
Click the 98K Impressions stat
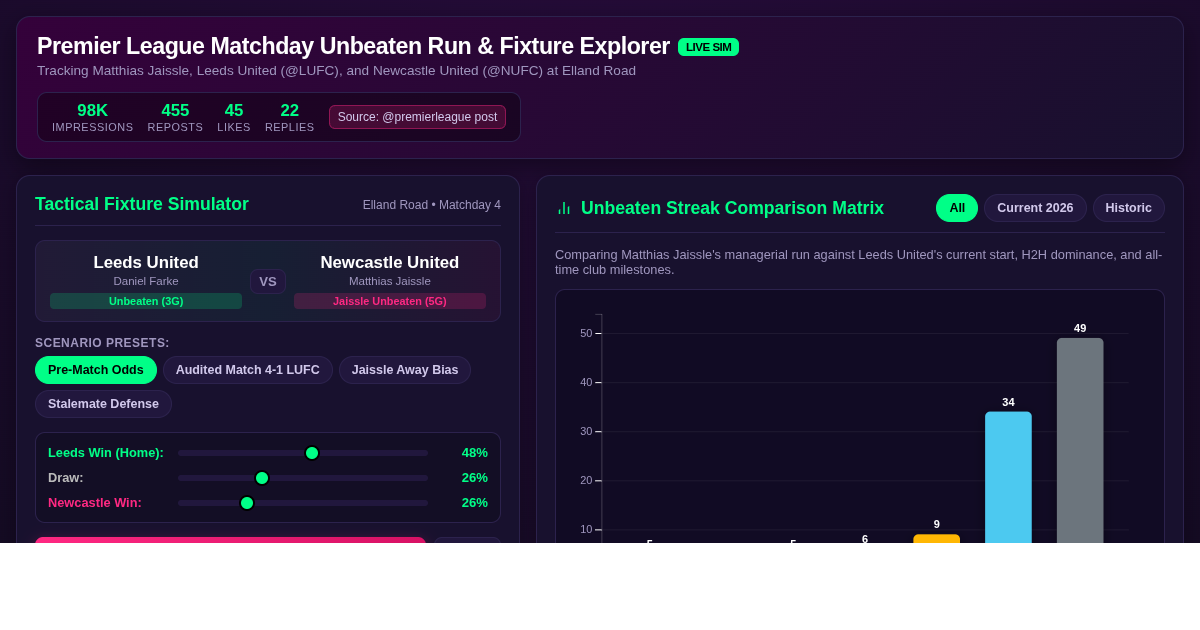coord(92,117)
